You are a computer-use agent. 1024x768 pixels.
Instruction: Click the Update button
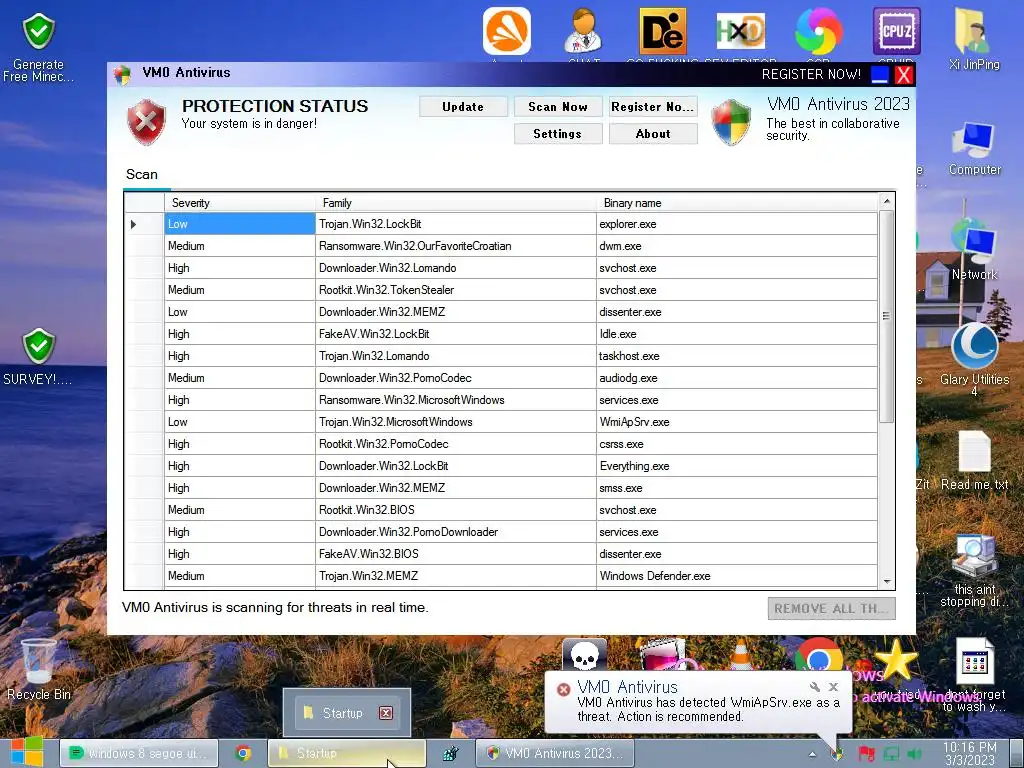pyautogui.click(x=463, y=106)
